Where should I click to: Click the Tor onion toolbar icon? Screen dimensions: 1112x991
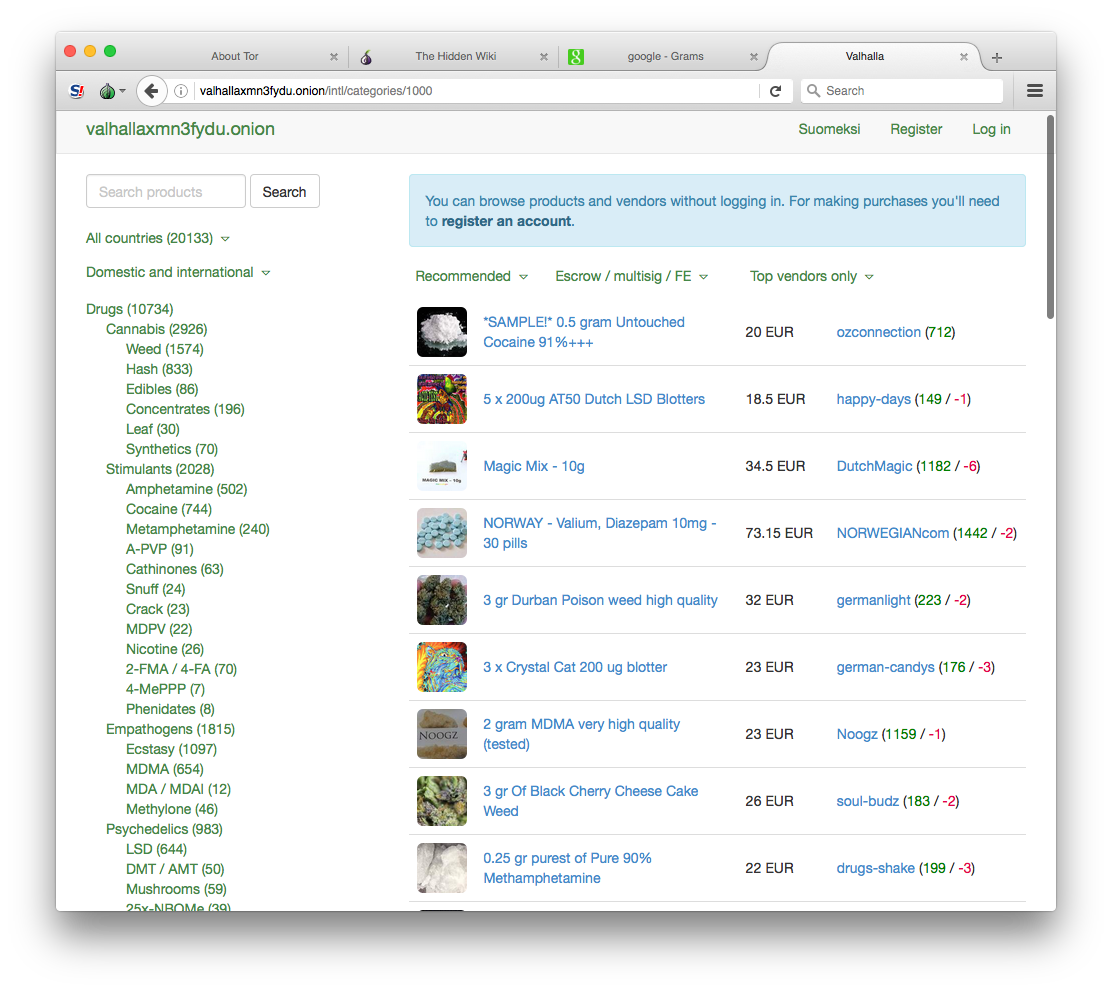tap(108, 91)
